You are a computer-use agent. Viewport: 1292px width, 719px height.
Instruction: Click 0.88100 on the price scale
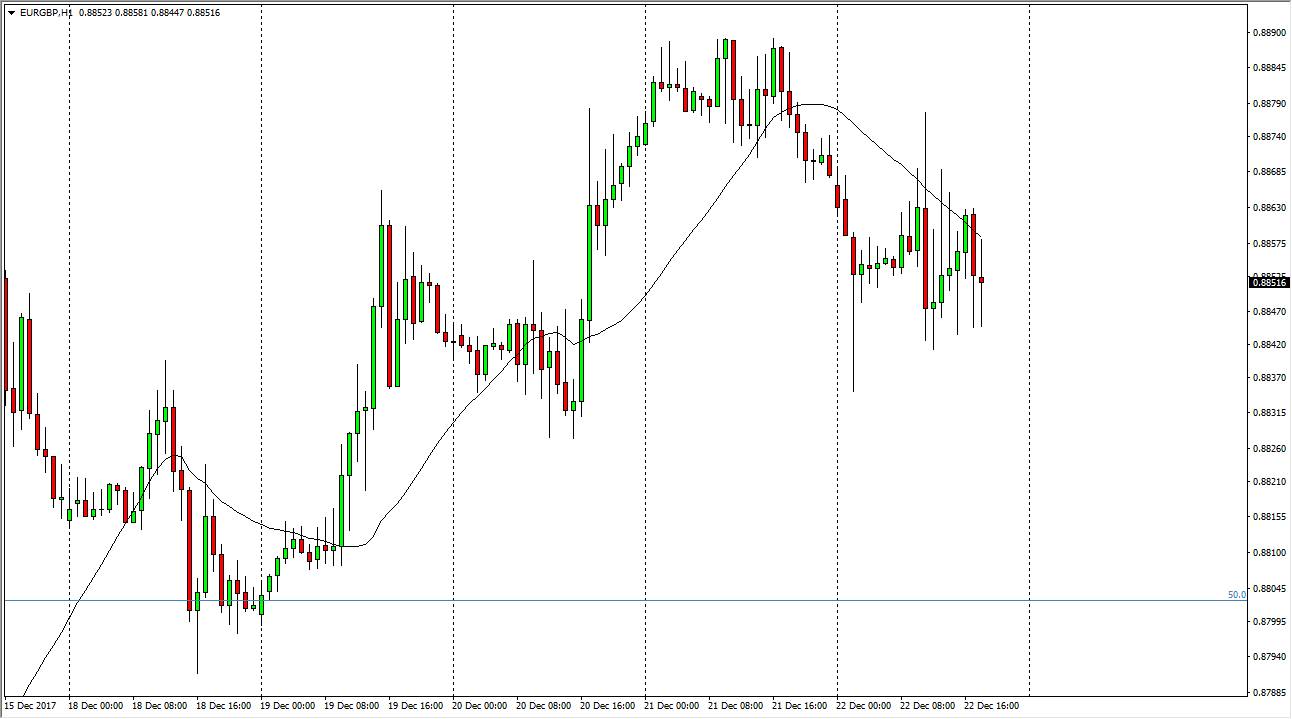point(1268,552)
